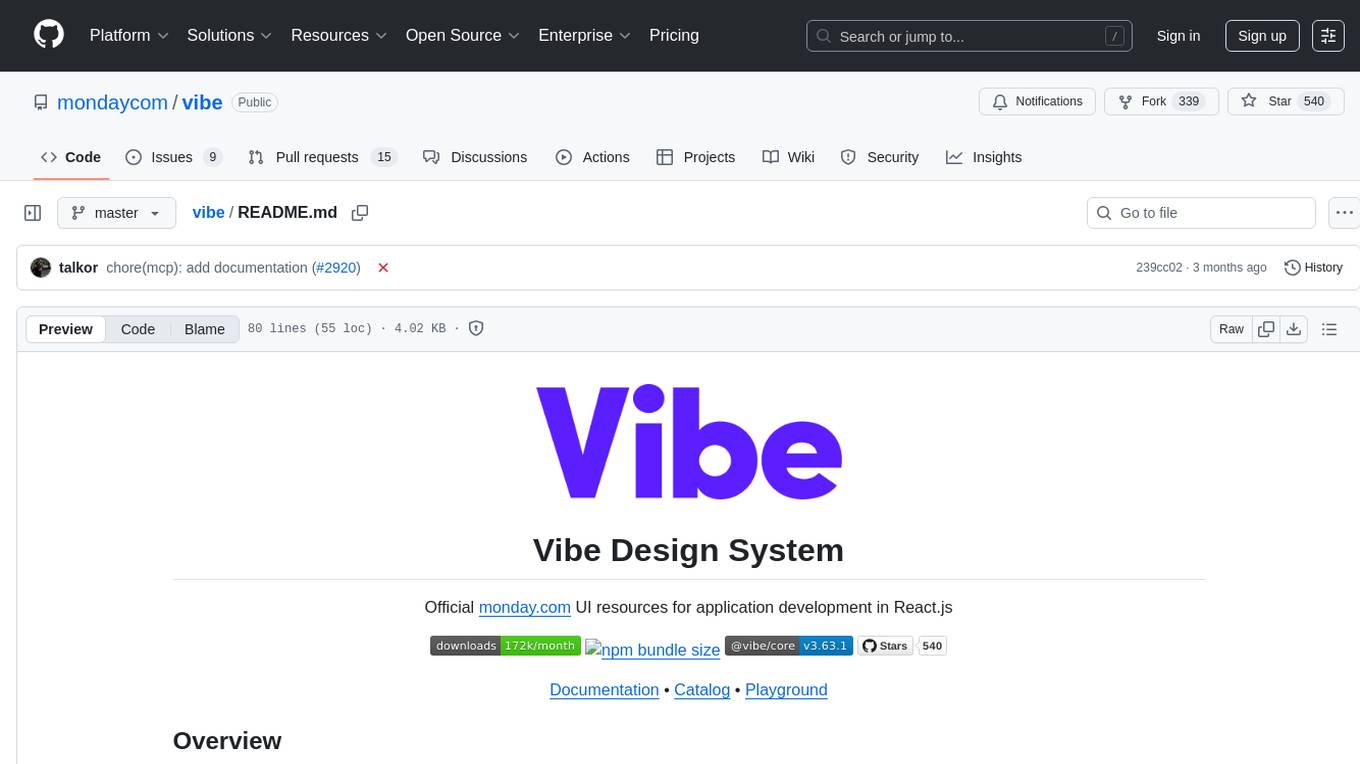Viewport: 1360px width, 764px height.
Task: Select the Preview view
Action: coord(66,329)
